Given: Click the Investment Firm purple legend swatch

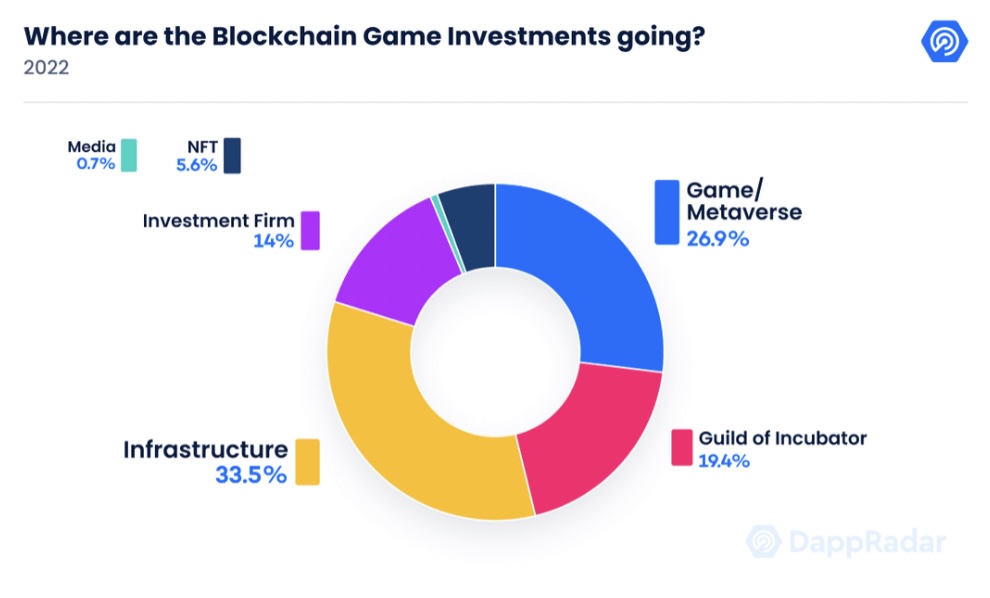Looking at the screenshot, I should click(310, 230).
